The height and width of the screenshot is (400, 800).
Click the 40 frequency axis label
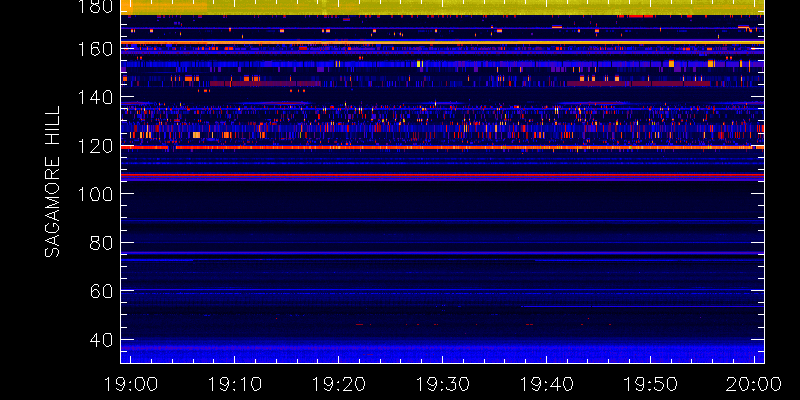102,340
